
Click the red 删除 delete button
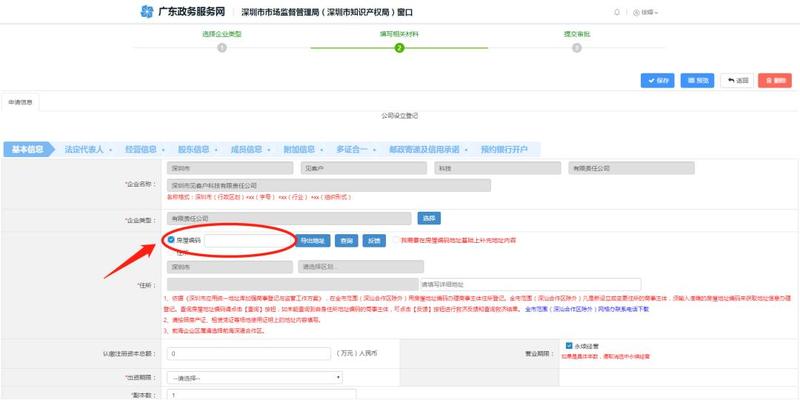(776, 80)
